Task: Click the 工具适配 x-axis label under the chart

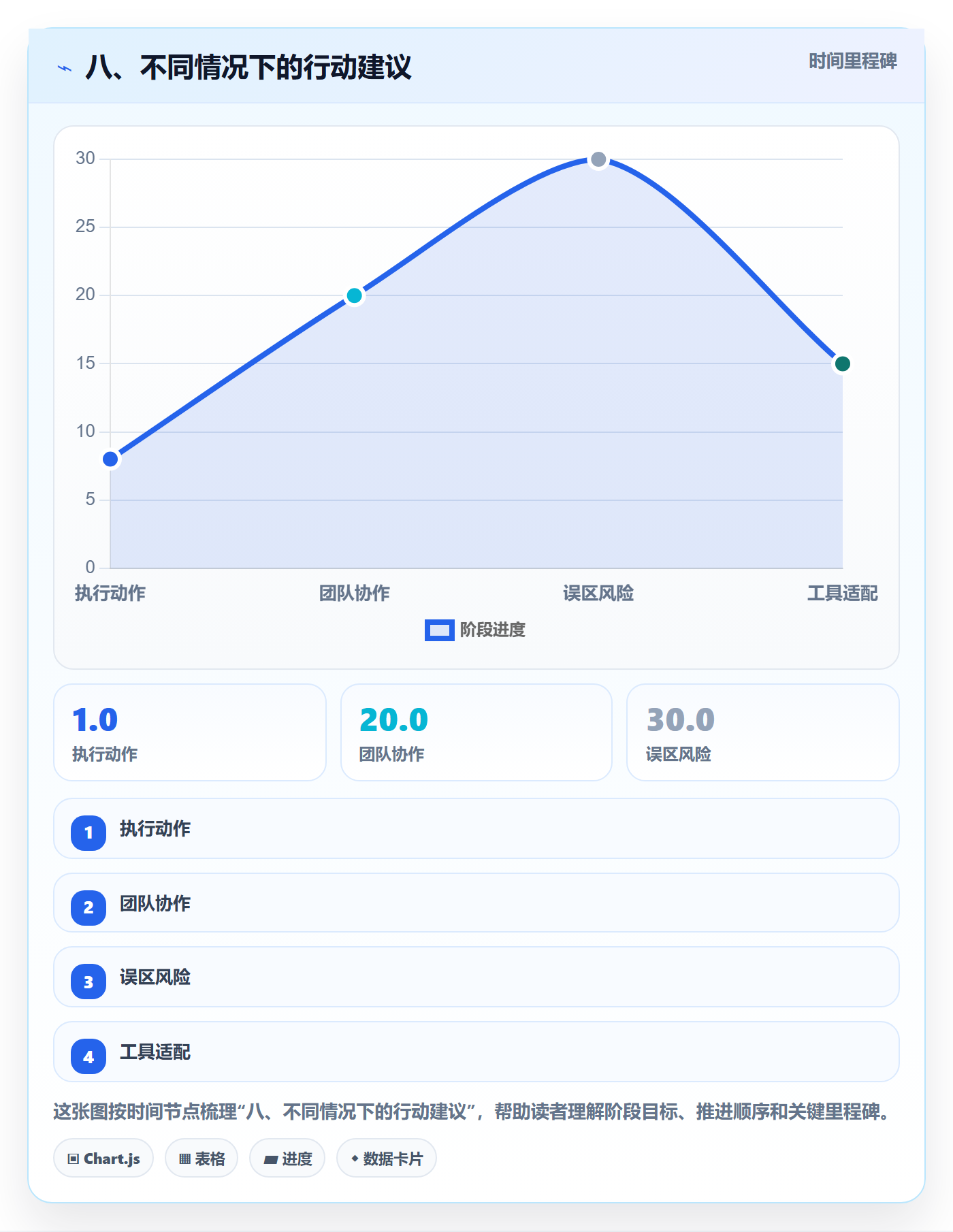Action: coord(843,594)
